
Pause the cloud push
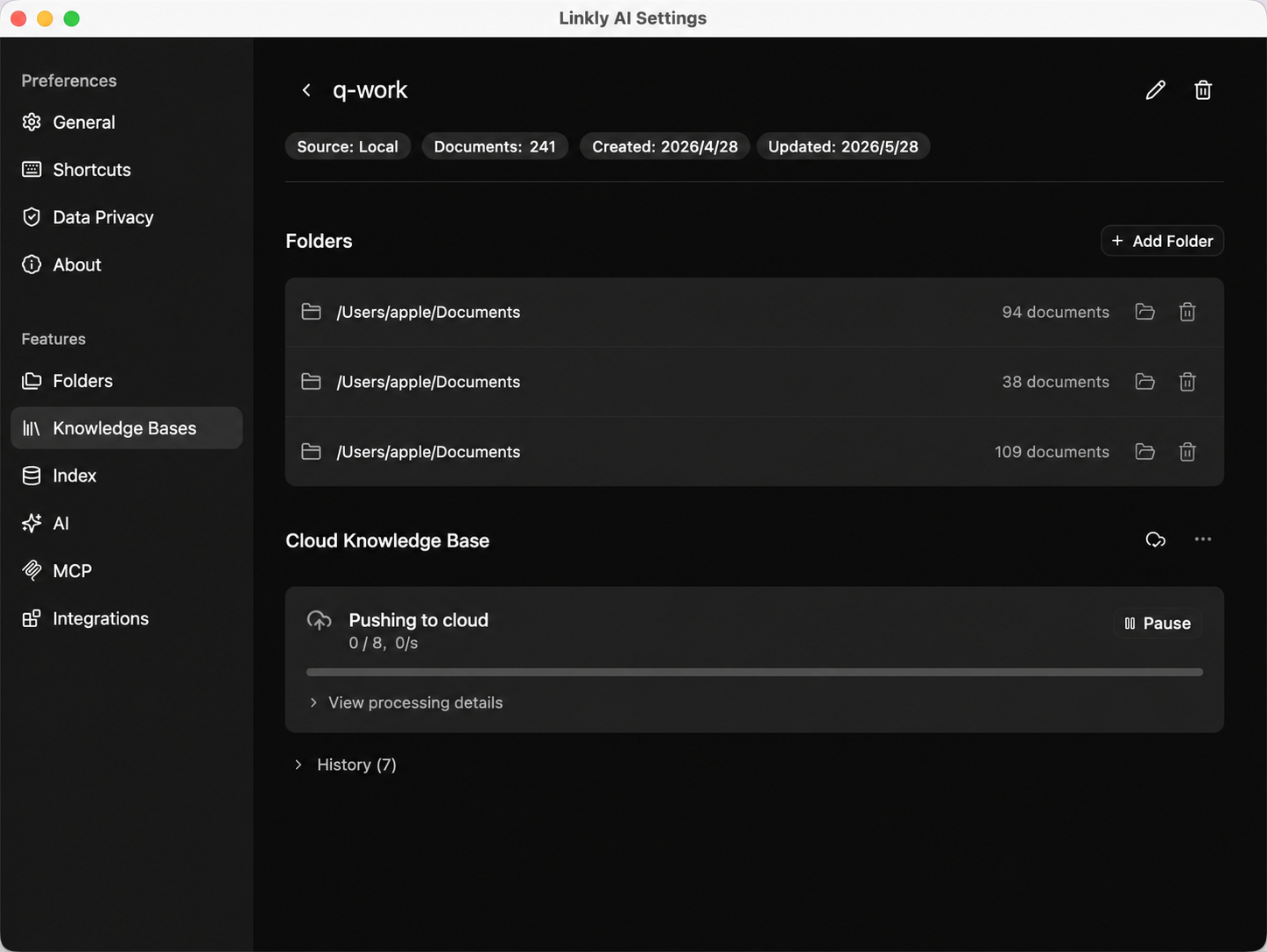1158,624
